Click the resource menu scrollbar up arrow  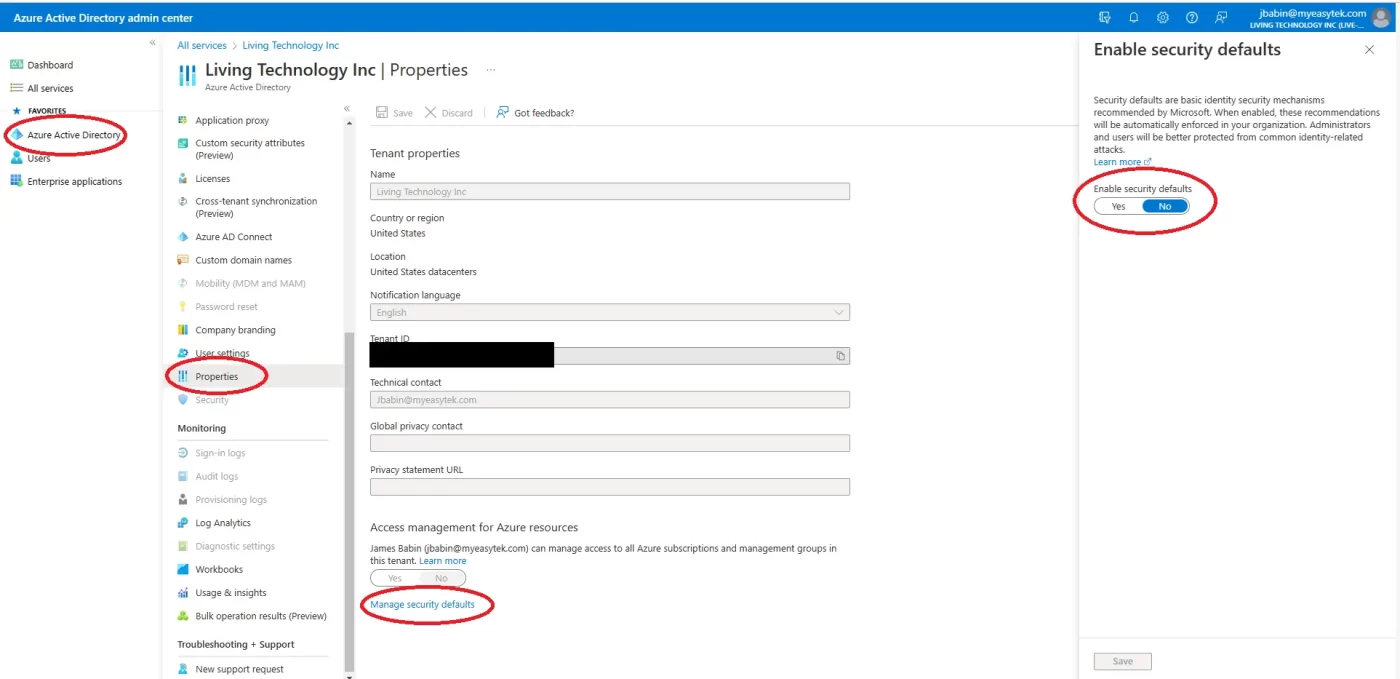click(349, 123)
